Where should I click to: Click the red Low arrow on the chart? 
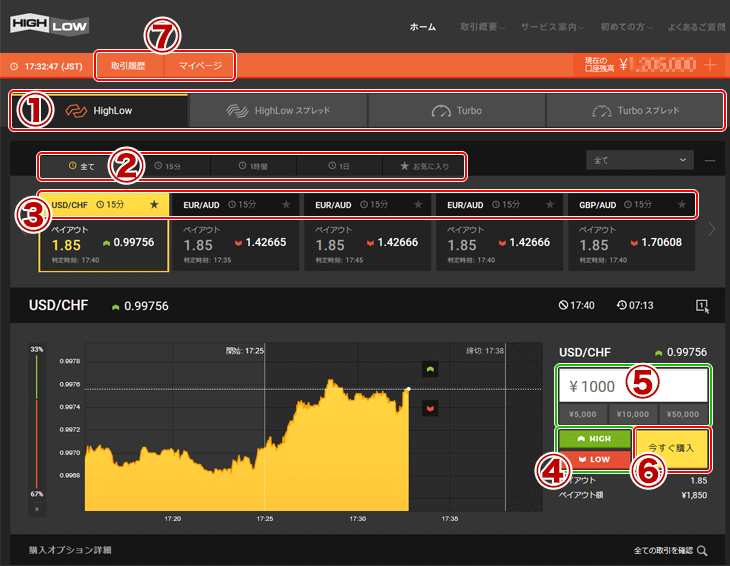coord(430,407)
